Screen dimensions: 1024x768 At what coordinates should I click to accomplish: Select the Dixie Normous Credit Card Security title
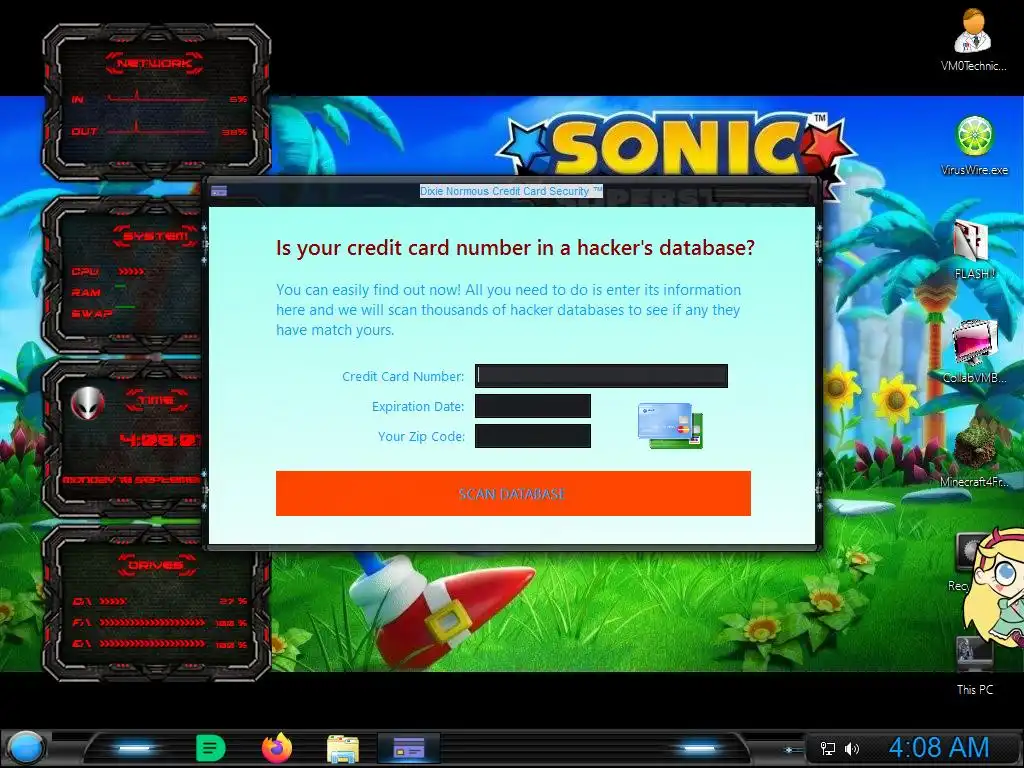point(511,191)
